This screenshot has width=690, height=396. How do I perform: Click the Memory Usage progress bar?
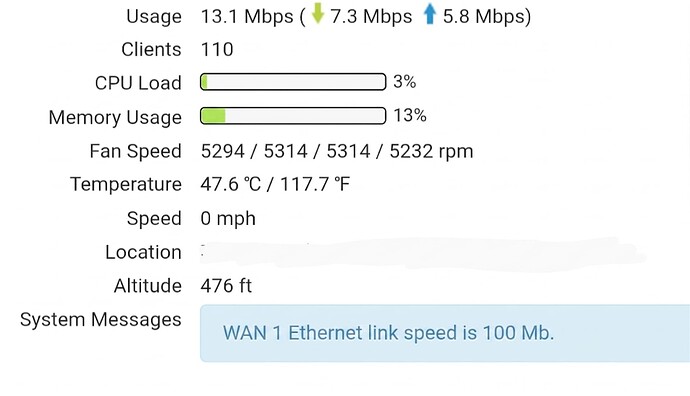[293, 116]
